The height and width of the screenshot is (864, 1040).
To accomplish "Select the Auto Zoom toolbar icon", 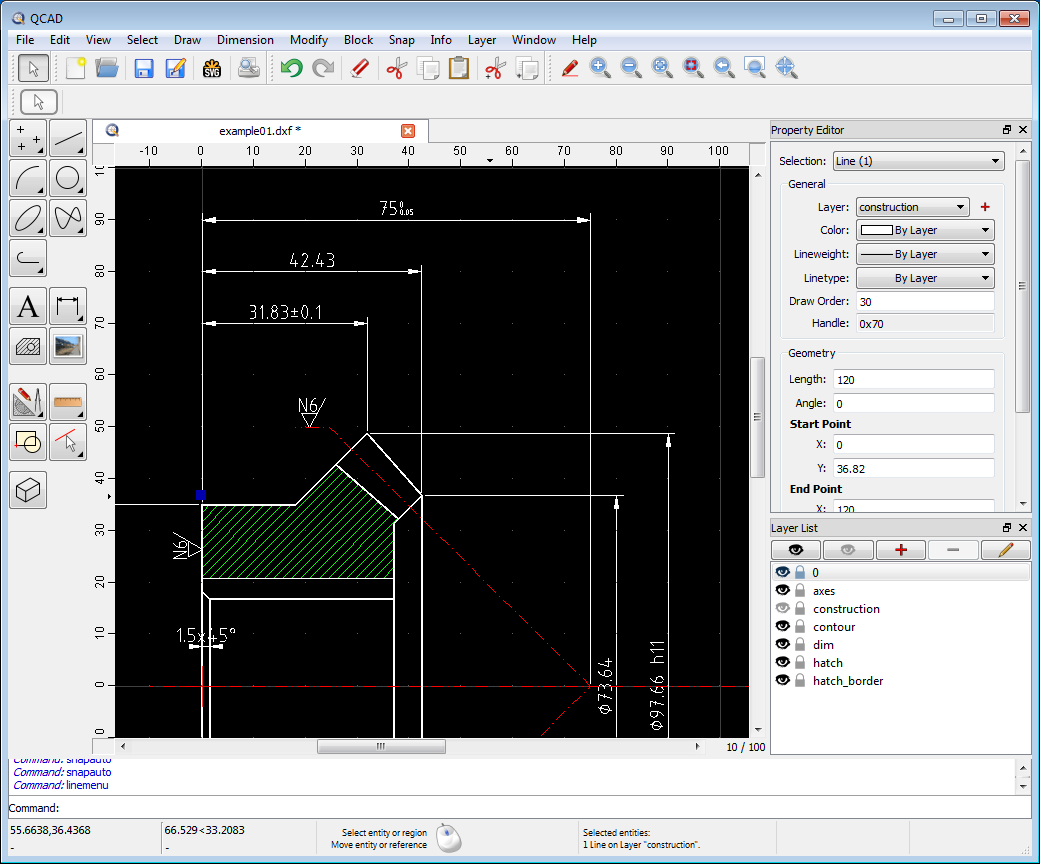I will point(661,68).
